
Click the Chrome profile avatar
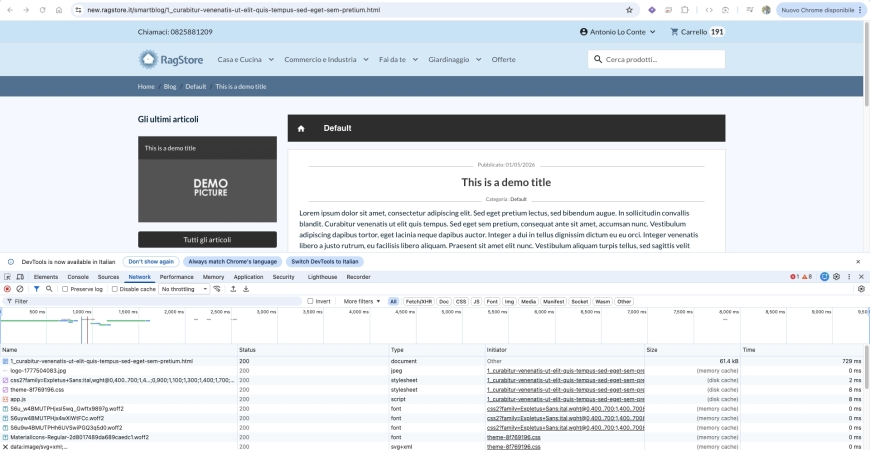(766, 10)
